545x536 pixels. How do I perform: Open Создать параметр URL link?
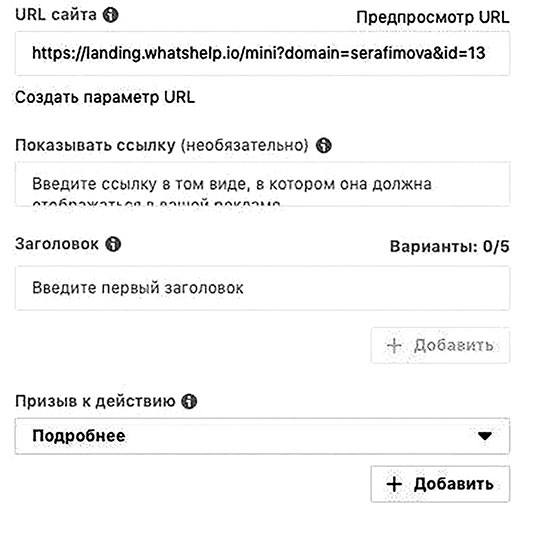click(105, 97)
